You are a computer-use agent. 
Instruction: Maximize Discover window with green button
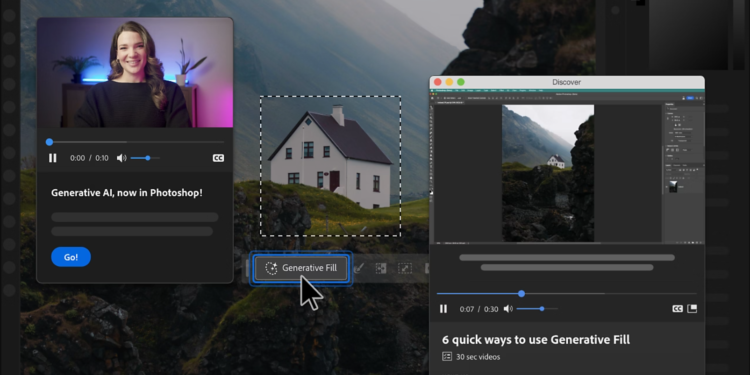461,82
